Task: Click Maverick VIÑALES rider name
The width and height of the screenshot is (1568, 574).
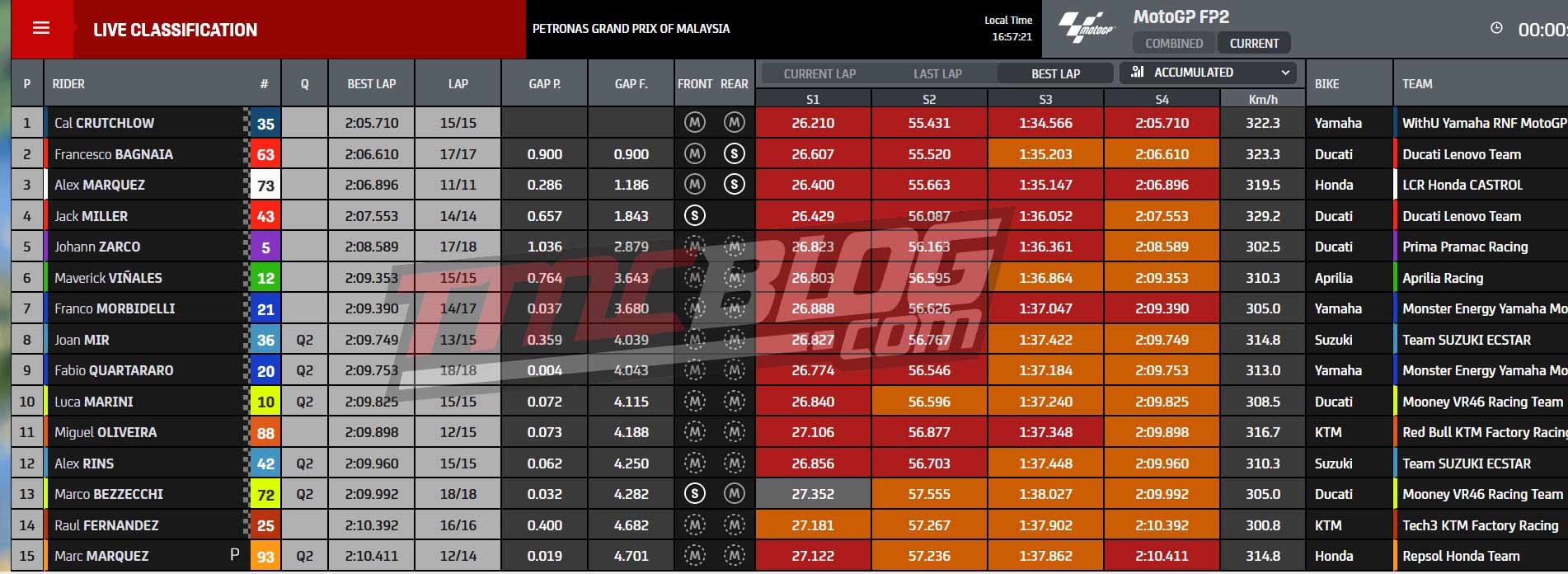Action: pos(108,278)
